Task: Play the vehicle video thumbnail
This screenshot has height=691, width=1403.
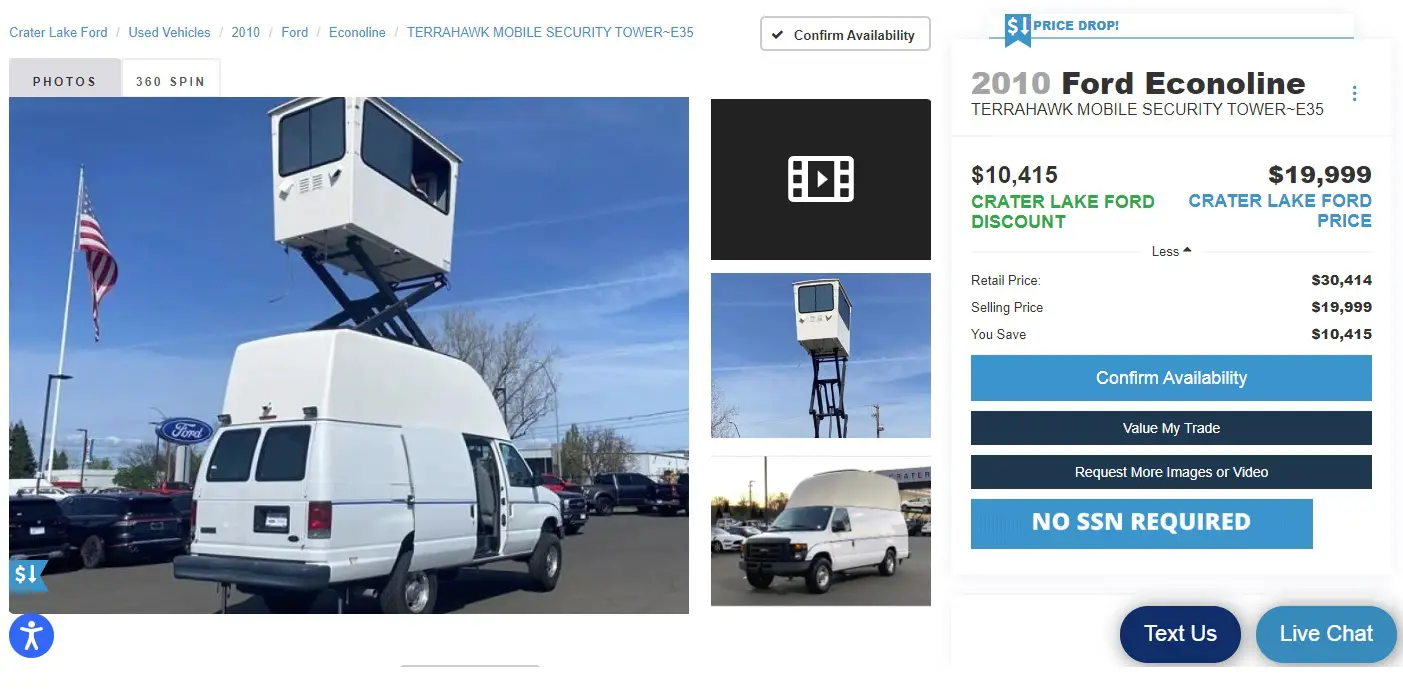Action: 820,179
